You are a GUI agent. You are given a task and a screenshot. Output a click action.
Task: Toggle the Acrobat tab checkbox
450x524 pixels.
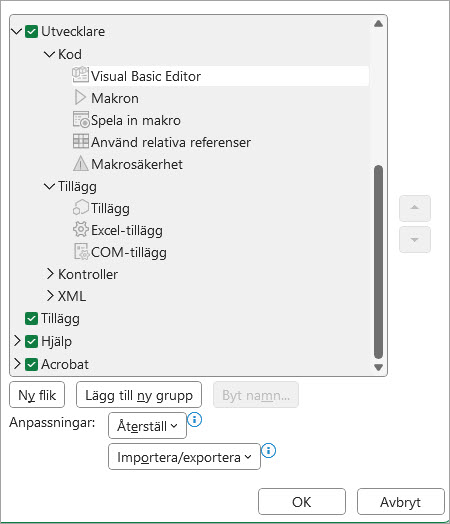pyautogui.click(x=31, y=364)
